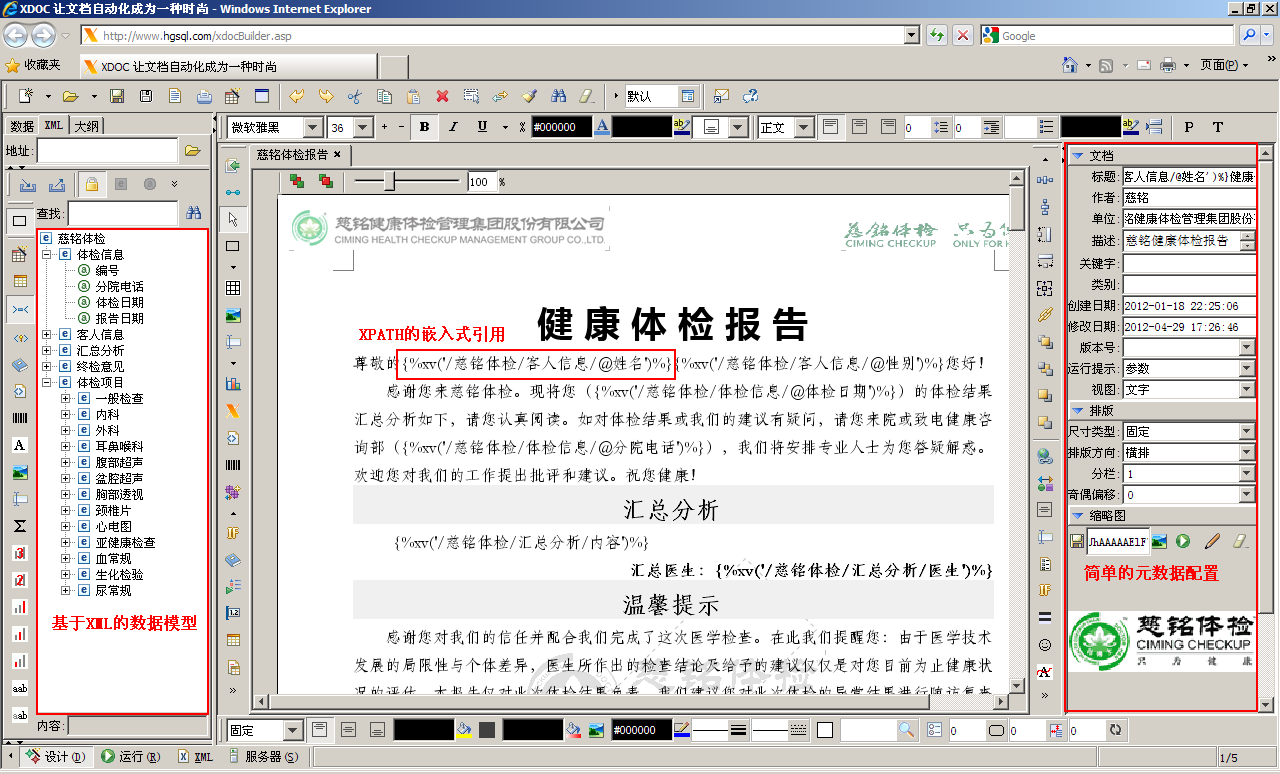Click the Copy icon in toolbar

point(384,96)
